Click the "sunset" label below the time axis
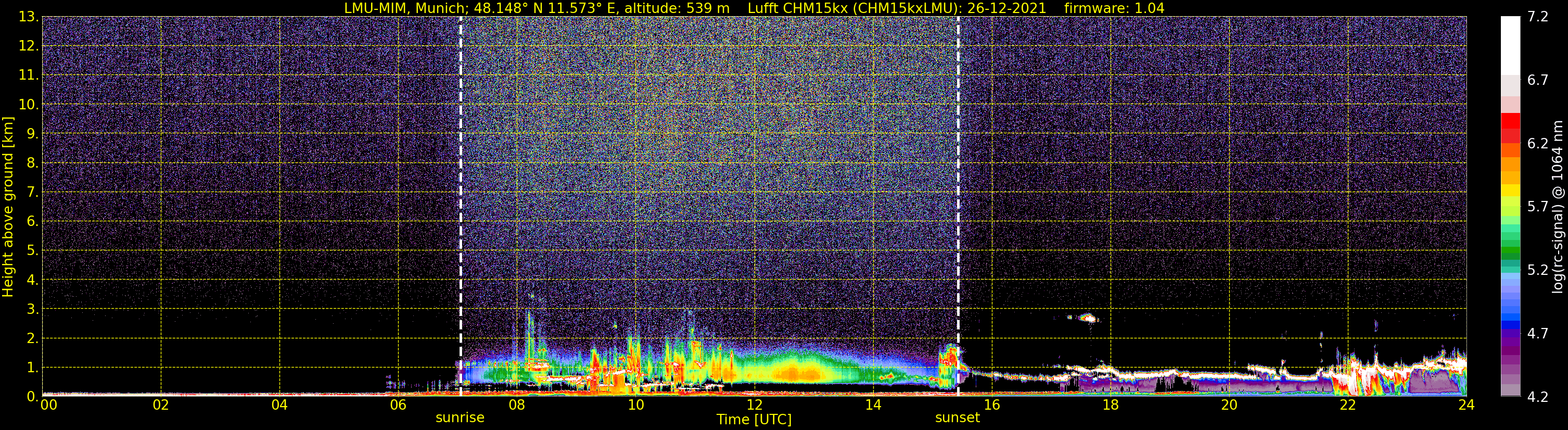1568x430 pixels. point(958,418)
